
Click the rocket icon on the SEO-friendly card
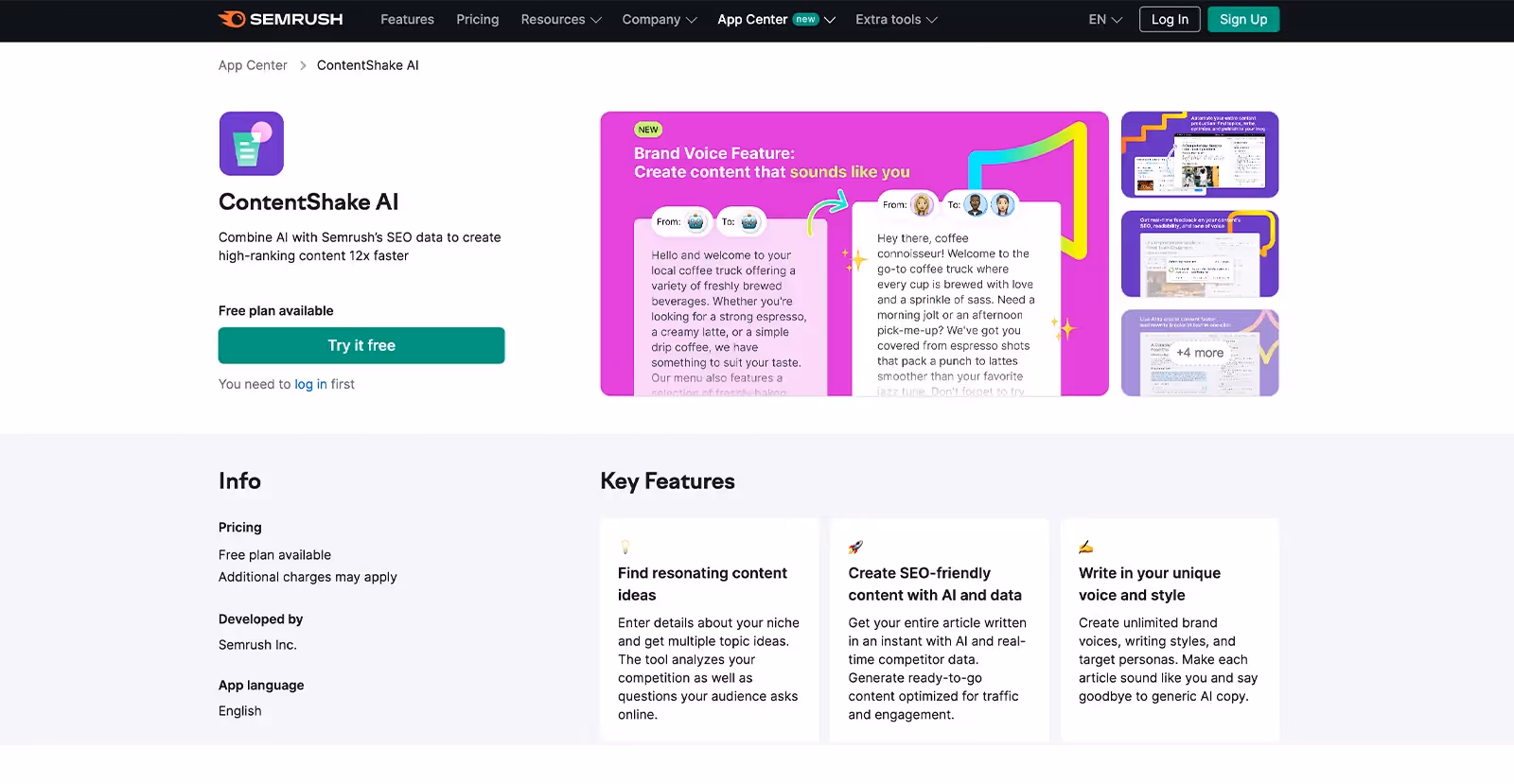tap(855, 547)
